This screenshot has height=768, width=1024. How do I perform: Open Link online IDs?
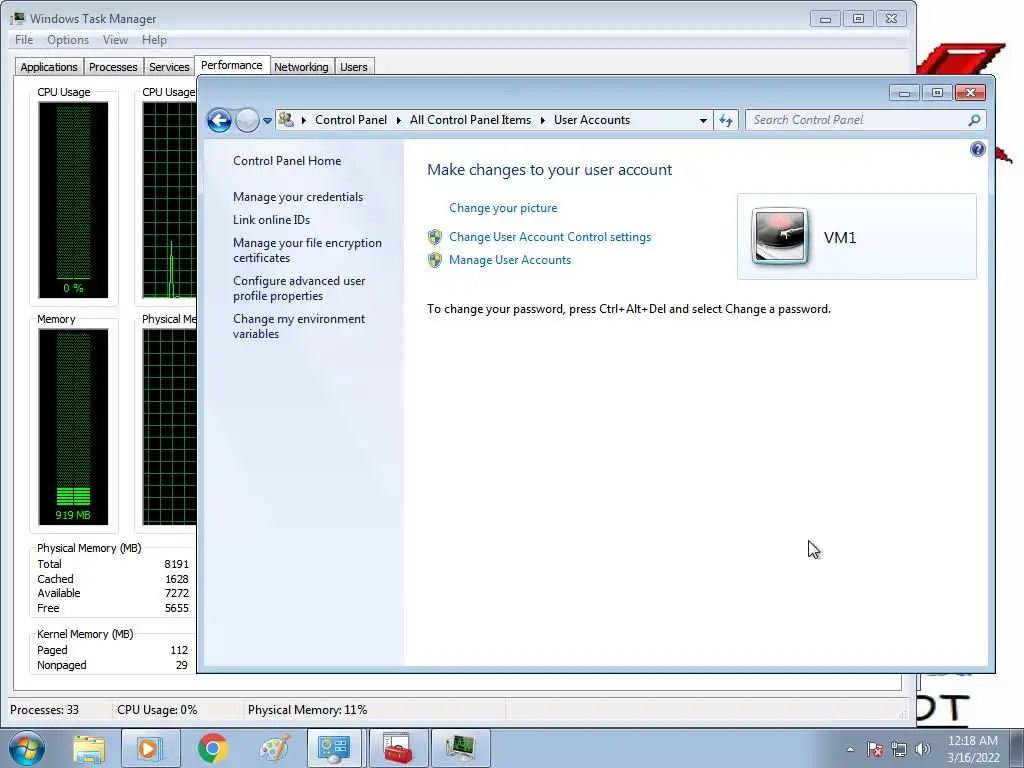(272, 219)
